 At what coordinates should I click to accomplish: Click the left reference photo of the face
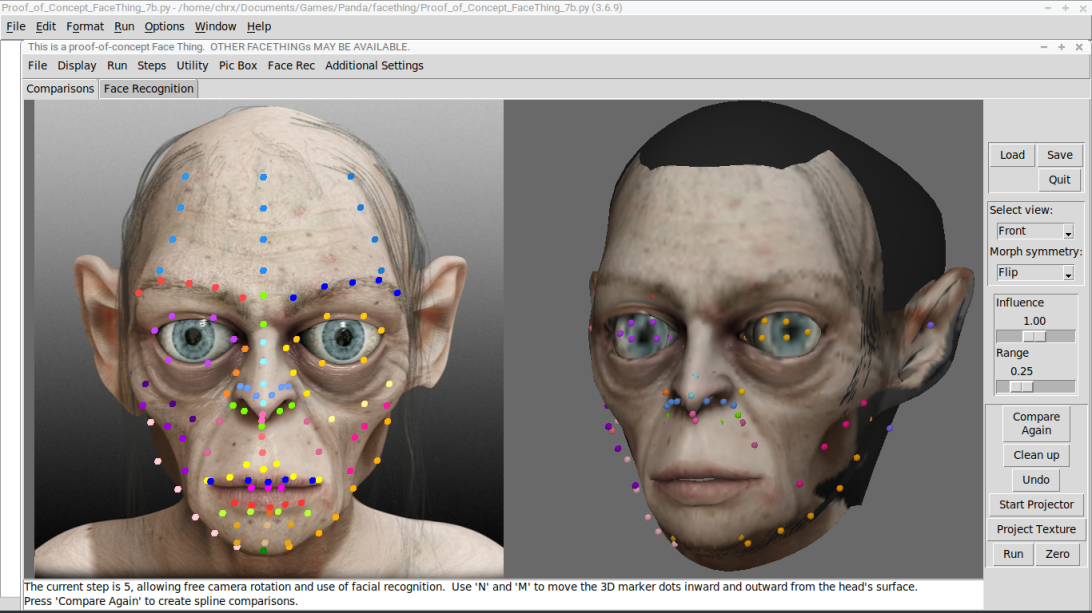tap(268, 339)
